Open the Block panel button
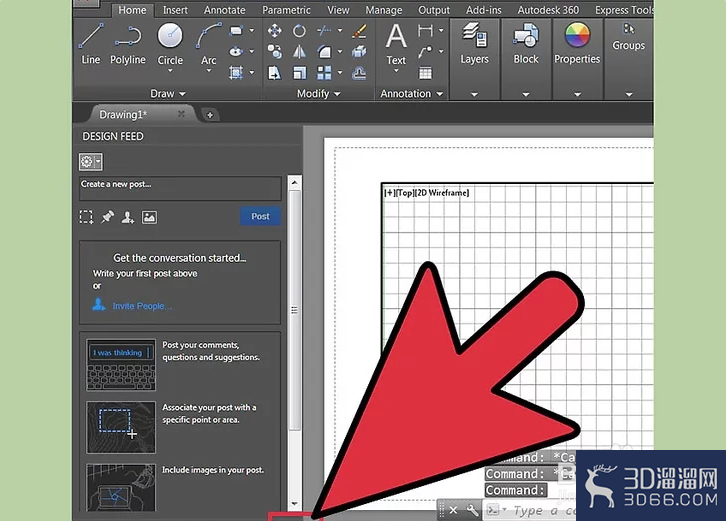This screenshot has height=521, width=726. point(526,43)
